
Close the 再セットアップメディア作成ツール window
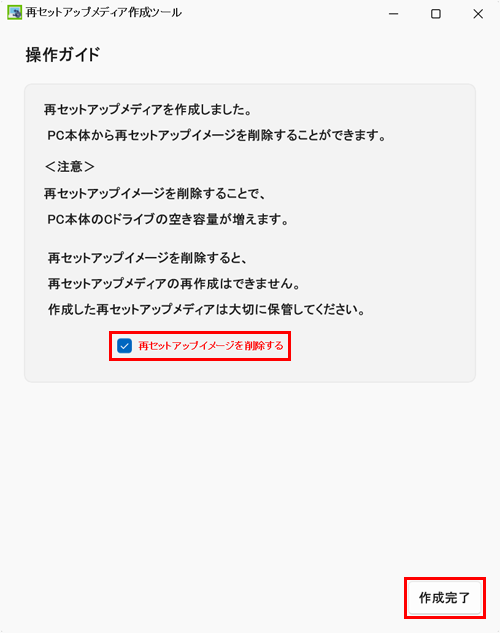coord(478,14)
